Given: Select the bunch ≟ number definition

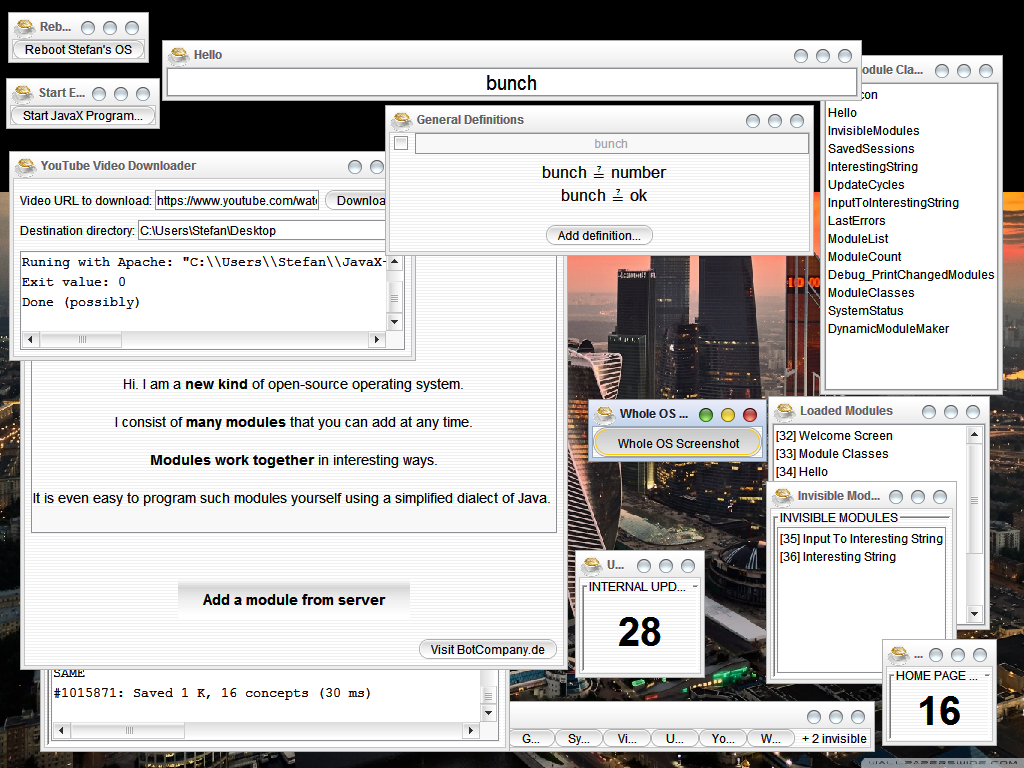Looking at the screenshot, I should point(603,172).
